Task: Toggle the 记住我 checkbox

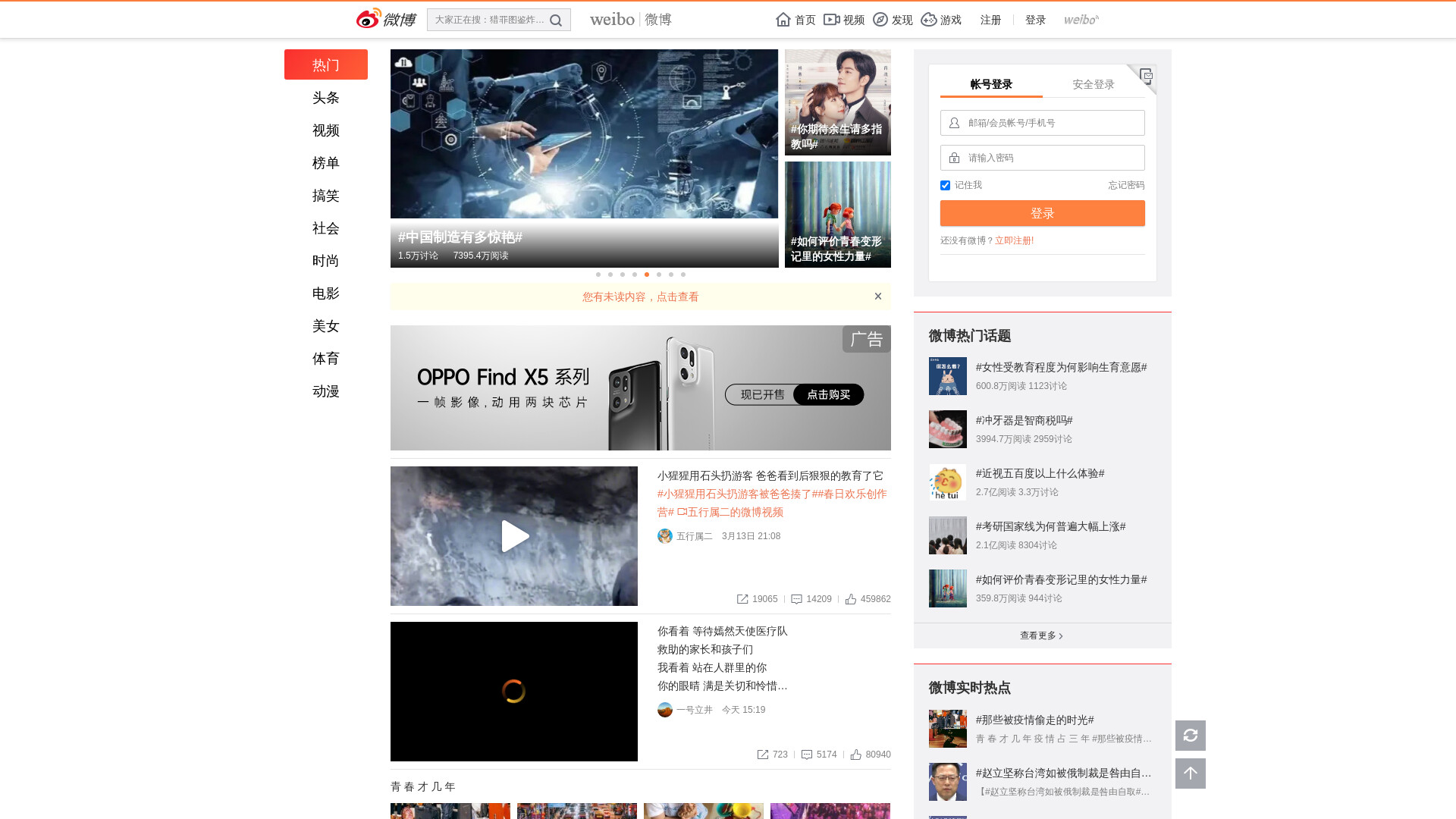Action: pos(945,185)
